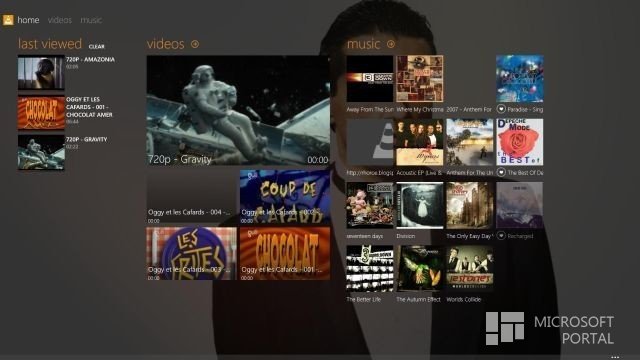Open Chocolat Amer thumbnail in last viewed
640x360 pixels.
41,113
